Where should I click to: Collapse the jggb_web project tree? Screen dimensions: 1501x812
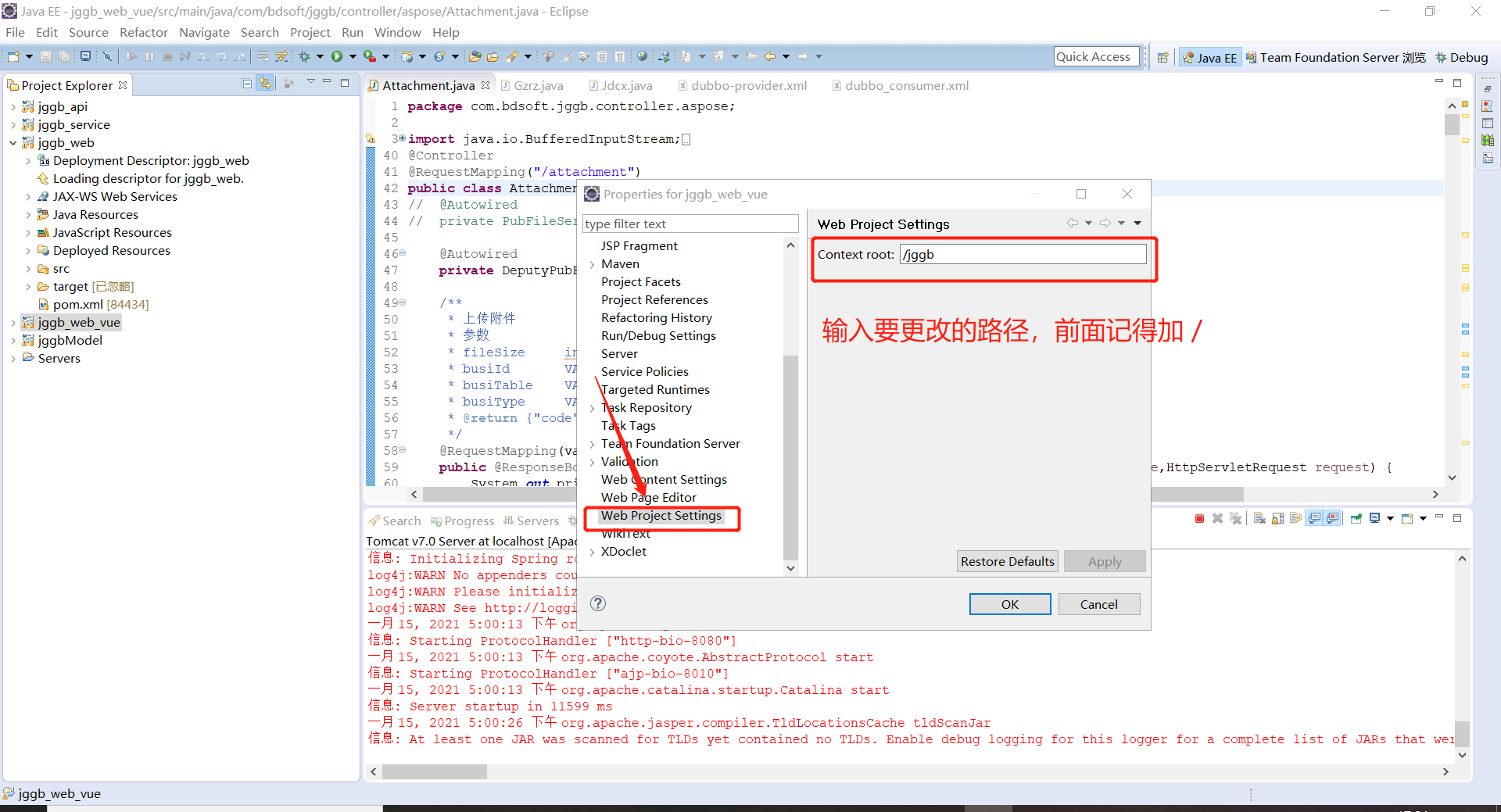point(13,143)
